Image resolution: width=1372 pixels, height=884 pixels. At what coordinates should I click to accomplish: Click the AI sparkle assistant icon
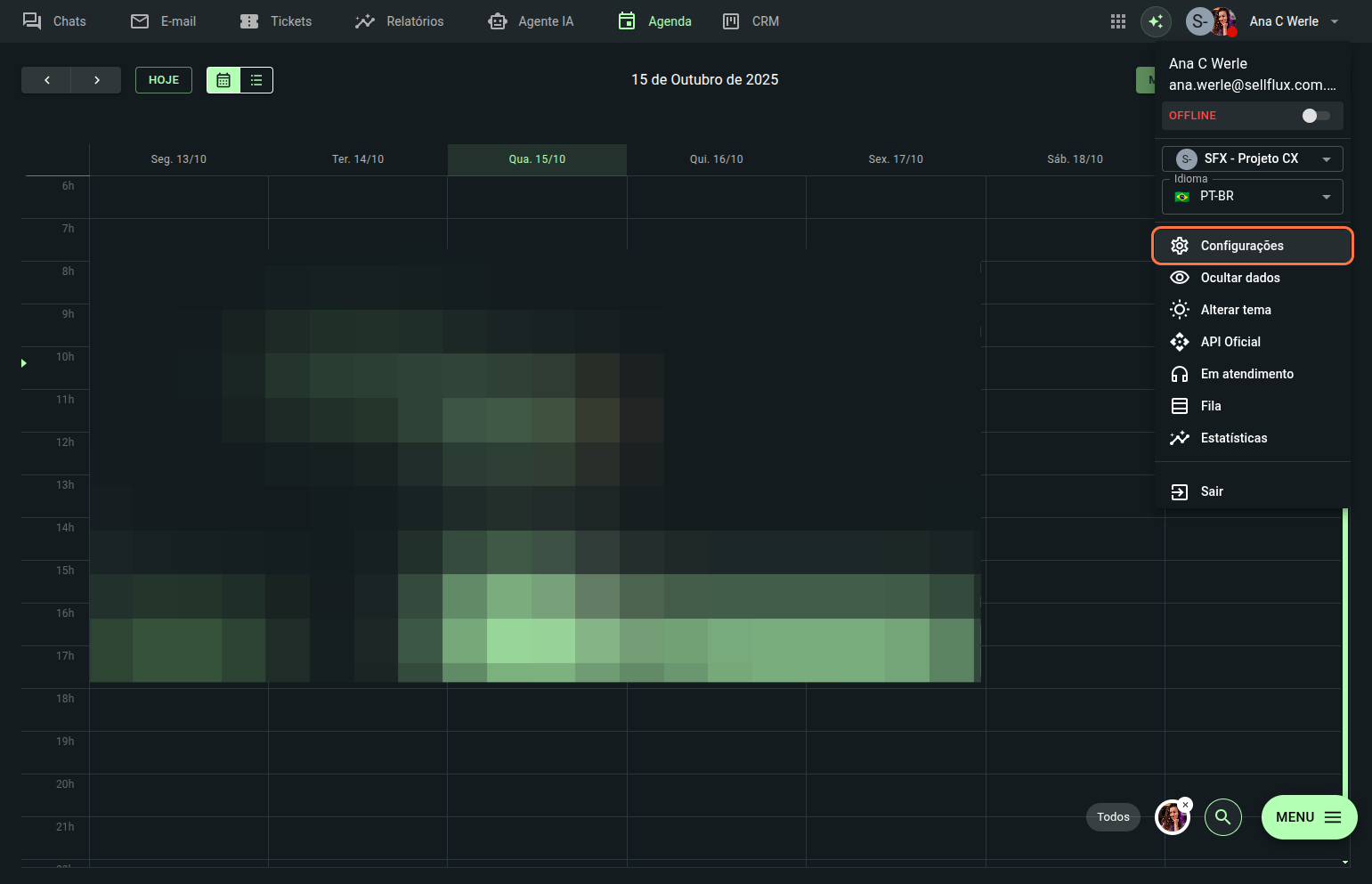point(1156,21)
